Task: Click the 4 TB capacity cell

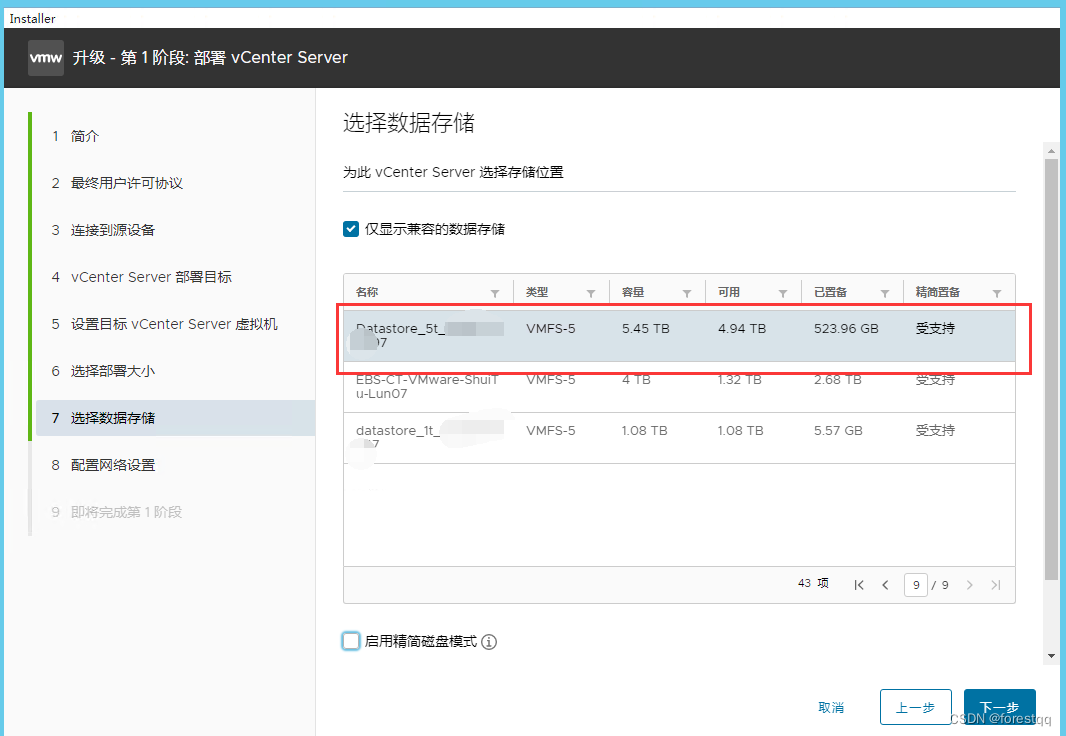Action: (636, 380)
